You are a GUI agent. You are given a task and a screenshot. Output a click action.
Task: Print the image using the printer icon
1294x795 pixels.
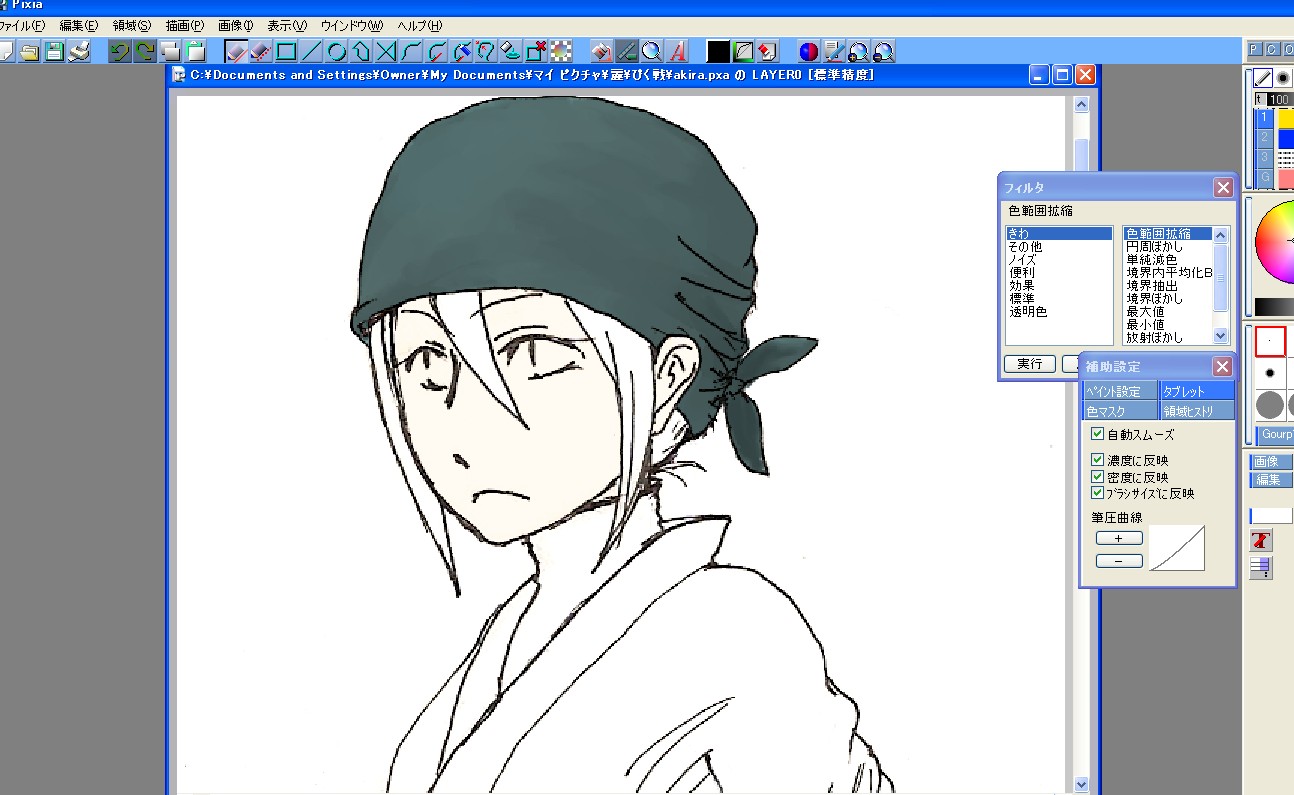click(80, 51)
